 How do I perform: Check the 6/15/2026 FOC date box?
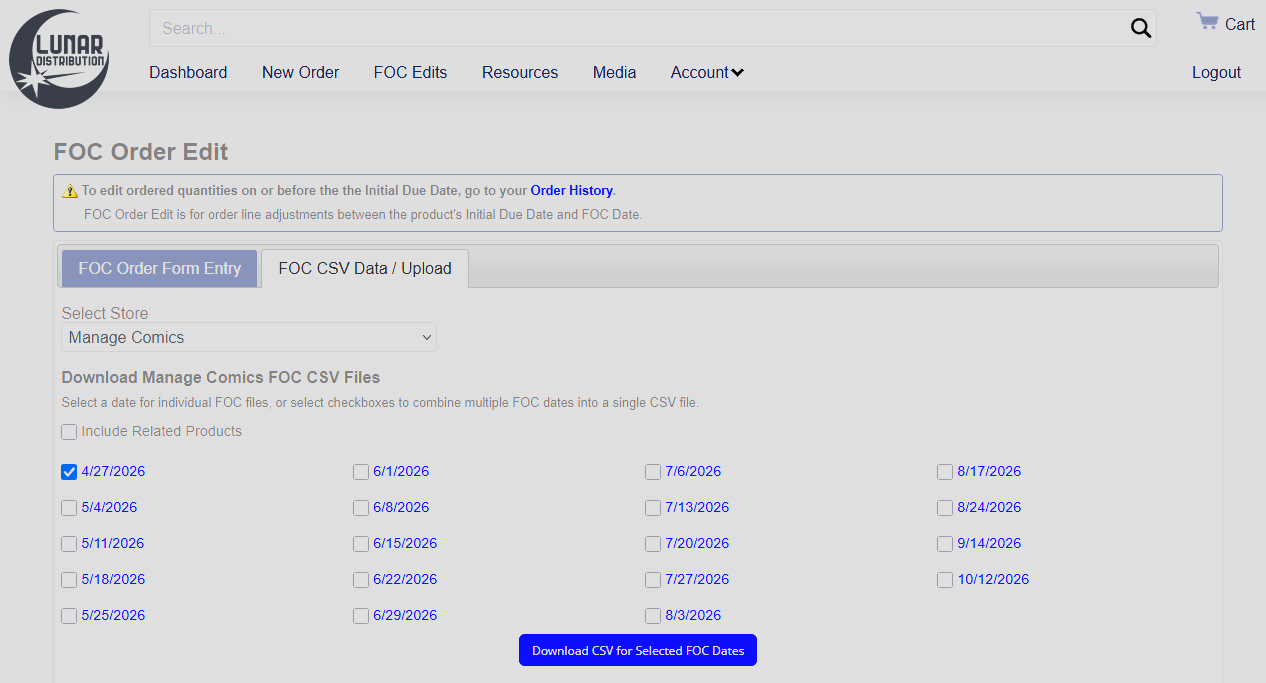click(361, 544)
